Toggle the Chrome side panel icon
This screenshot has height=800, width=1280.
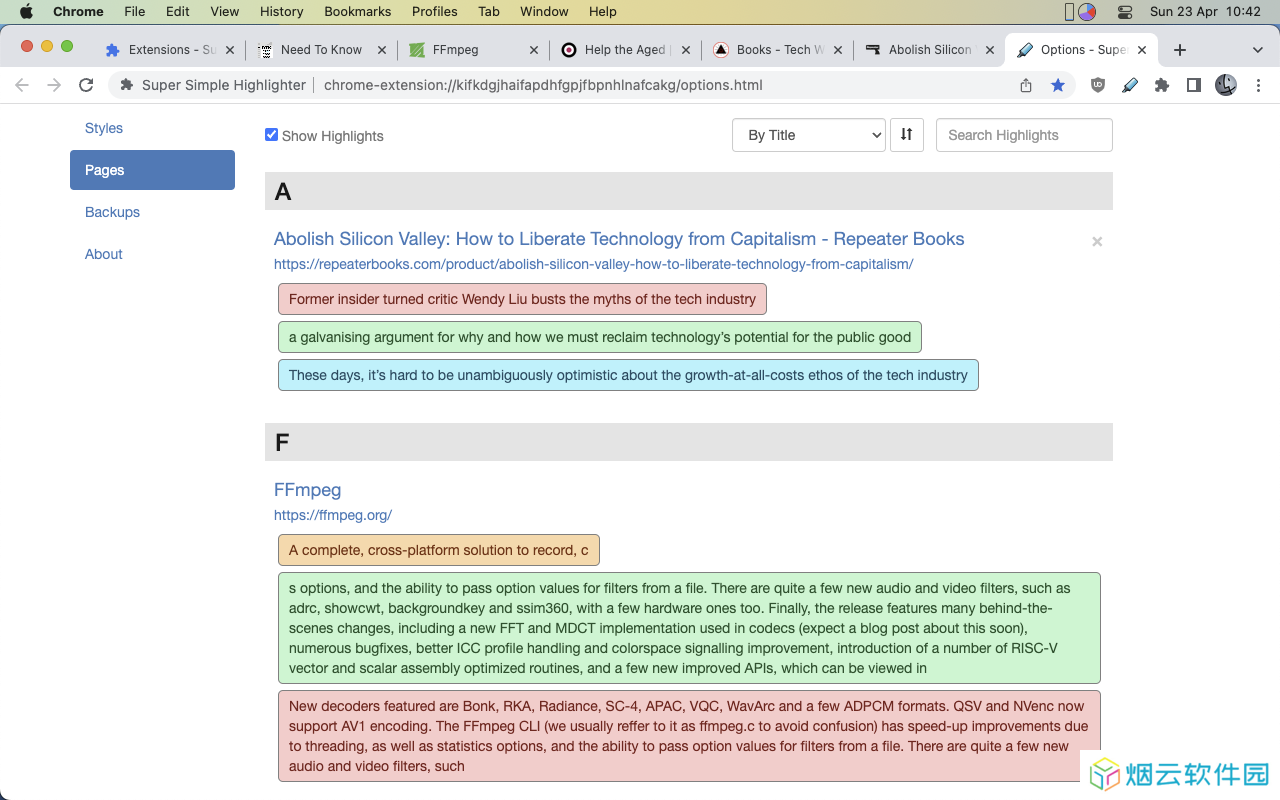pos(1194,85)
